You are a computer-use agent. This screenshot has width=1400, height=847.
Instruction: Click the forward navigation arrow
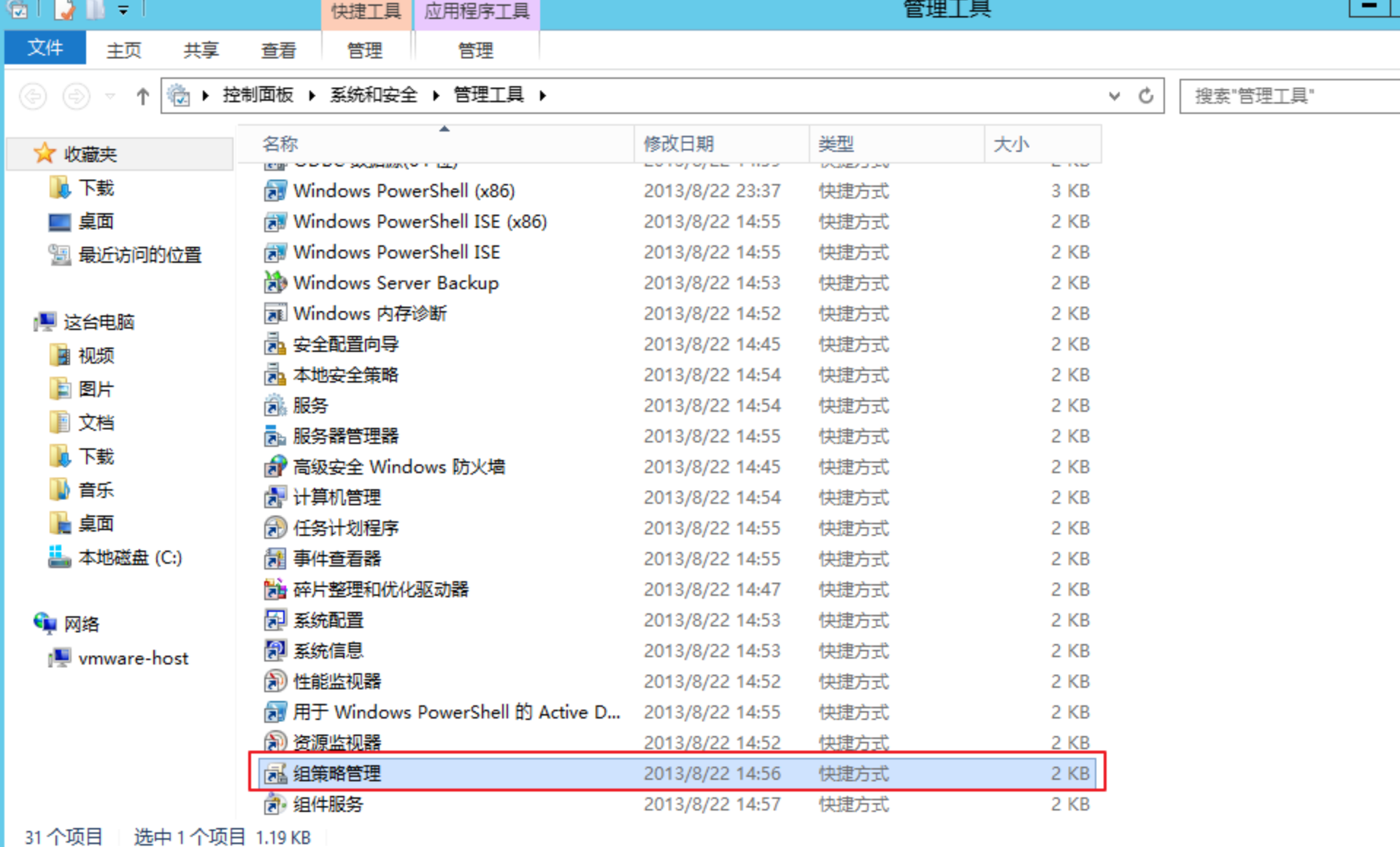[76, 96]
